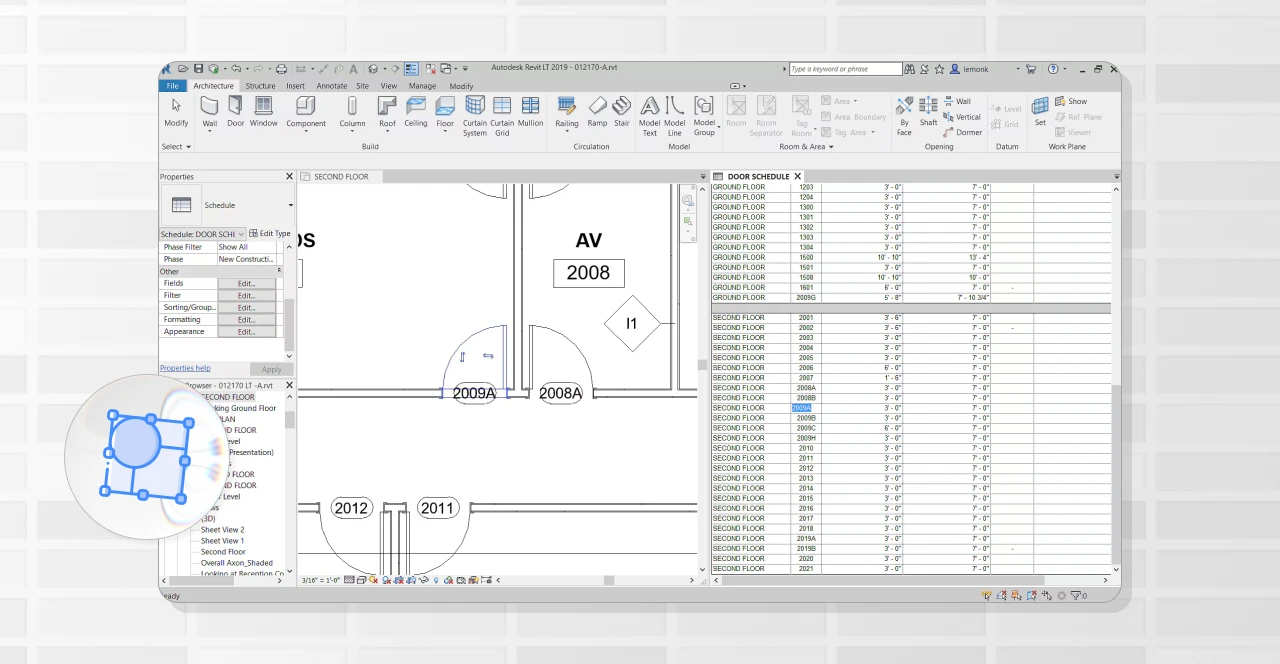
Task: Select the Dormer opening tool
Action: (962, 132)
